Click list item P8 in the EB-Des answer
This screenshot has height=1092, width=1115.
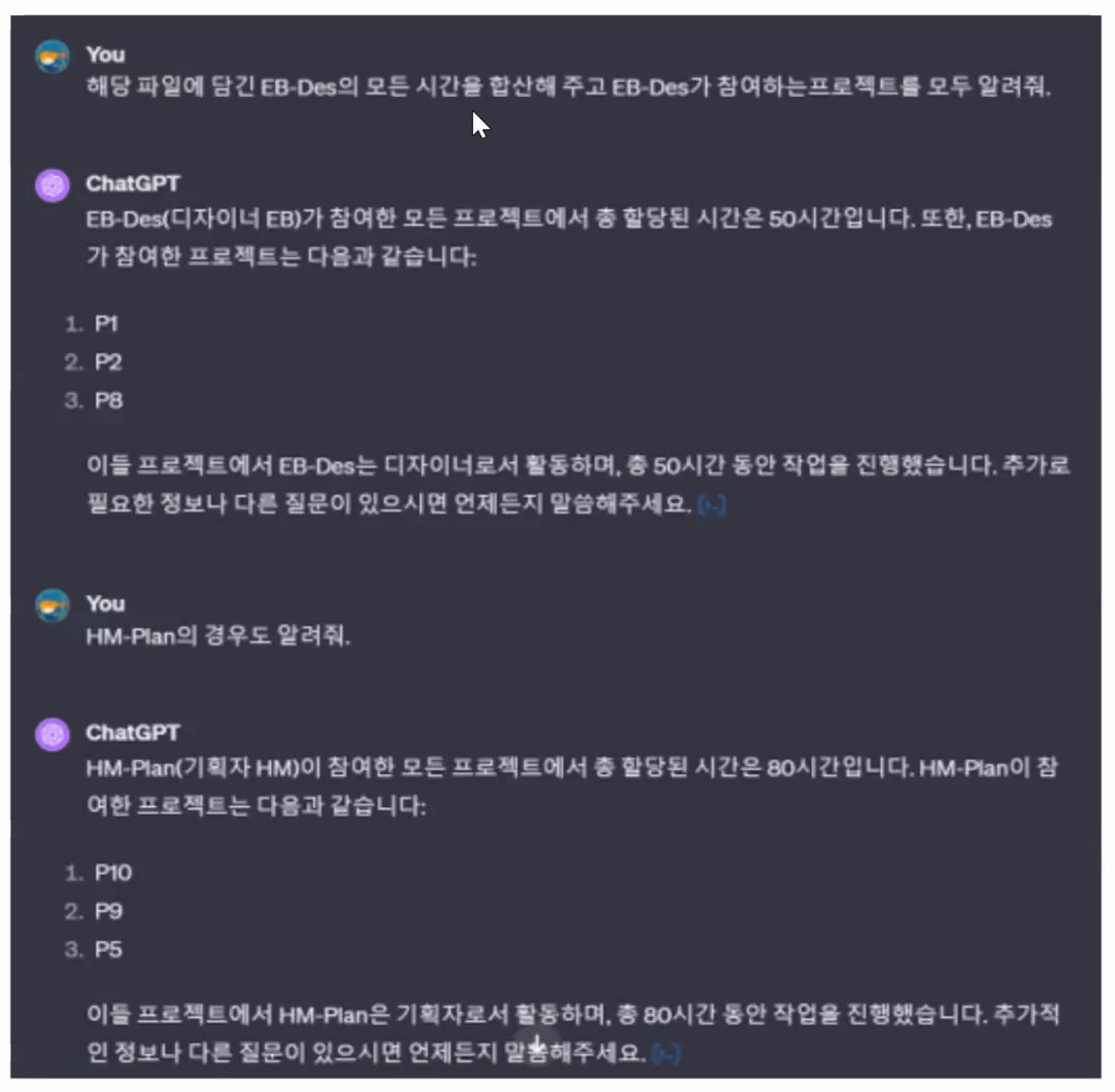coord(108,400)
